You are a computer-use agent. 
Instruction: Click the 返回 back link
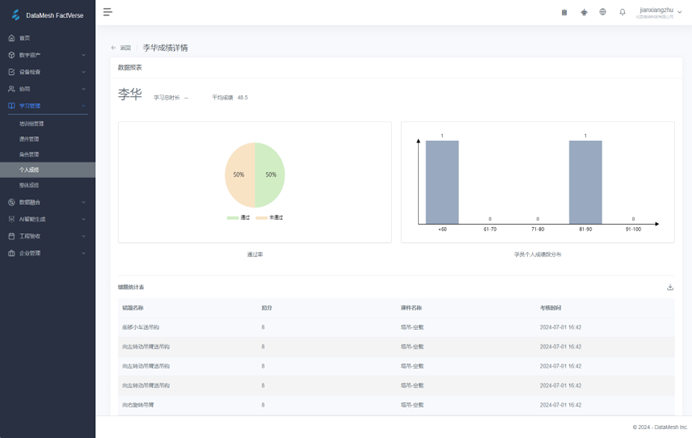(125, 48)
